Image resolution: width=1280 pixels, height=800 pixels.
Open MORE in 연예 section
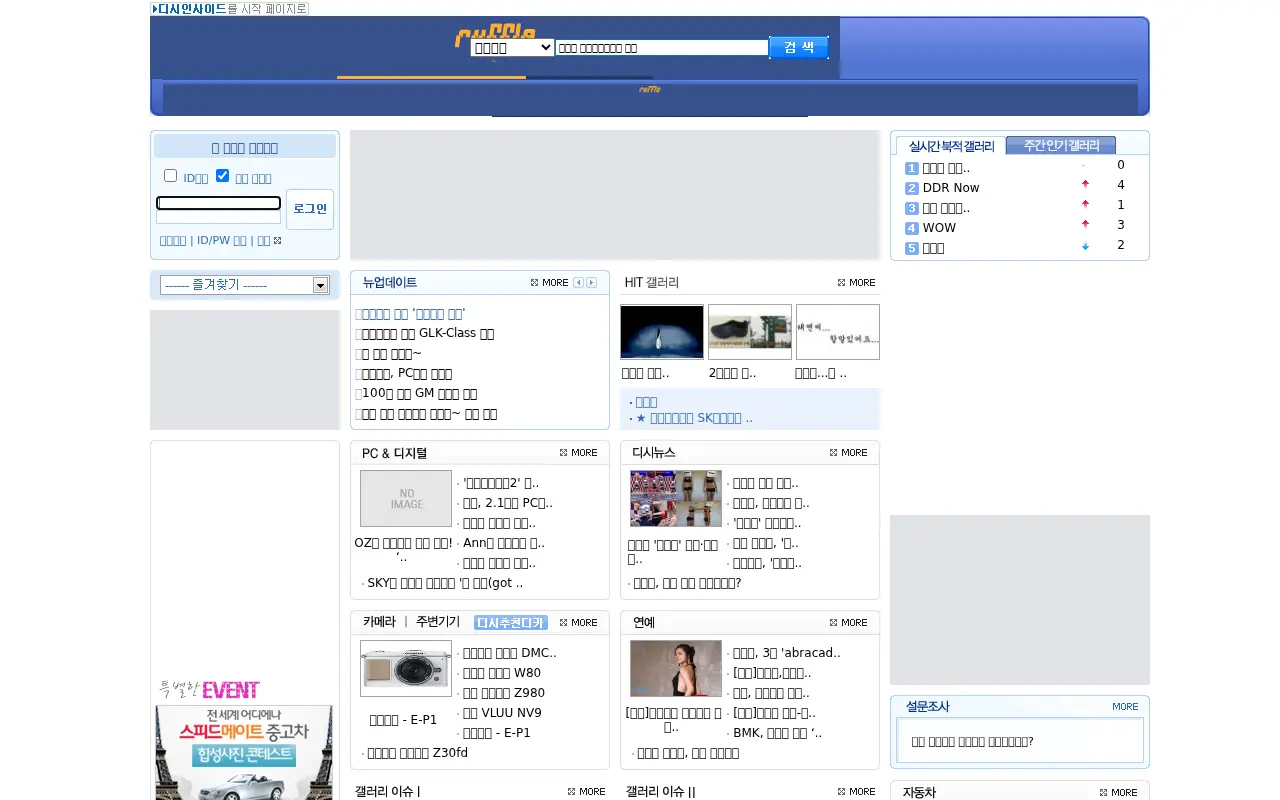click(x=848, y=623)
